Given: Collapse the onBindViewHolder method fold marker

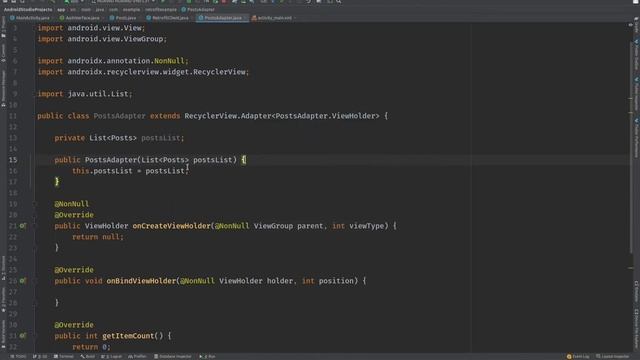Looking at the screenshot, I should 35,281.
